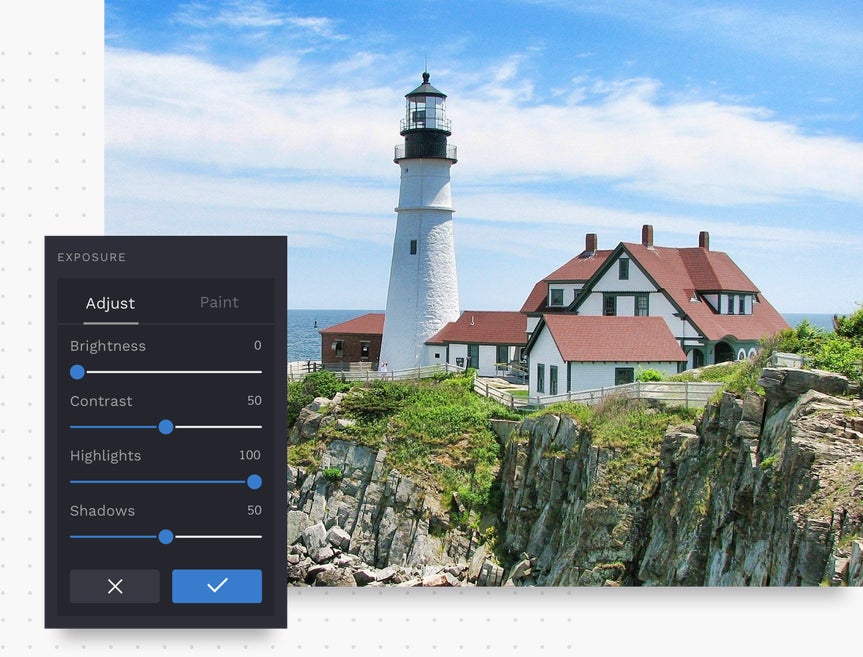Apply exposure changes with checkmark button
The image size is (863, 657).
pos(217,586)
